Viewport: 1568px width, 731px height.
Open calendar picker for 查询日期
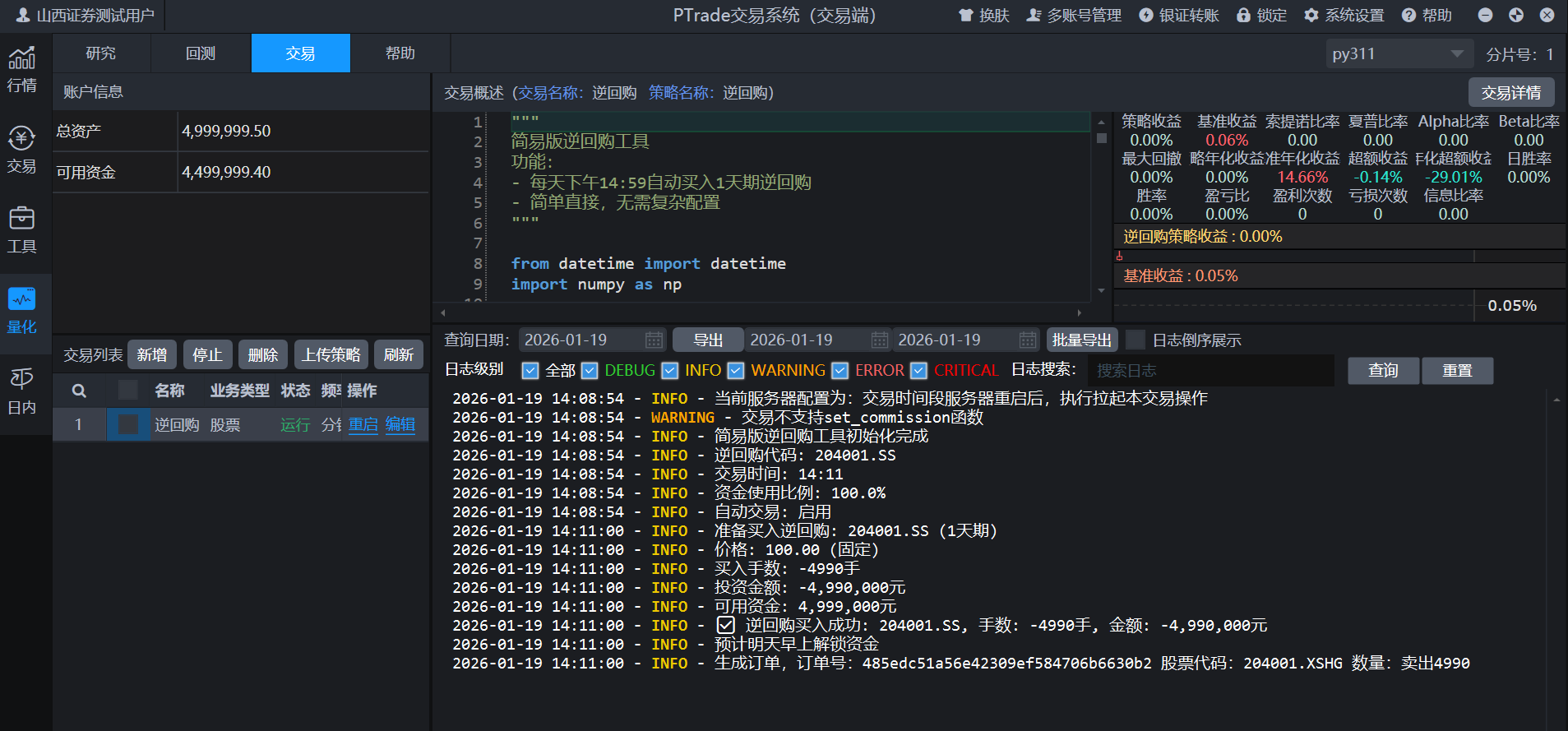[x=654, y=340]
